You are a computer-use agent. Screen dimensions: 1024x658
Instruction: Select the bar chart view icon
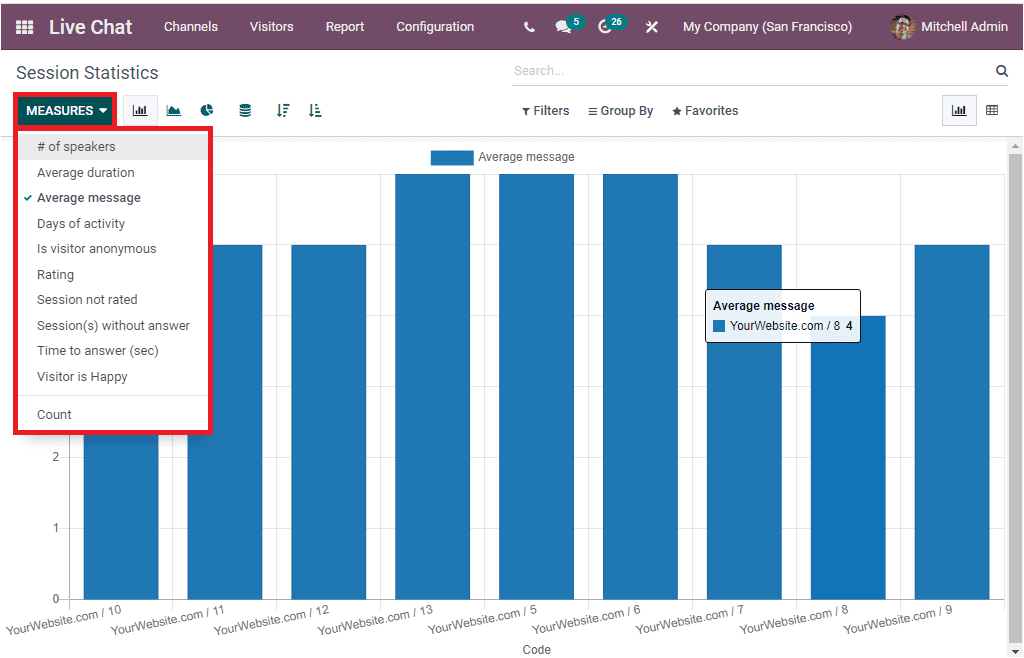coord(140,110)
